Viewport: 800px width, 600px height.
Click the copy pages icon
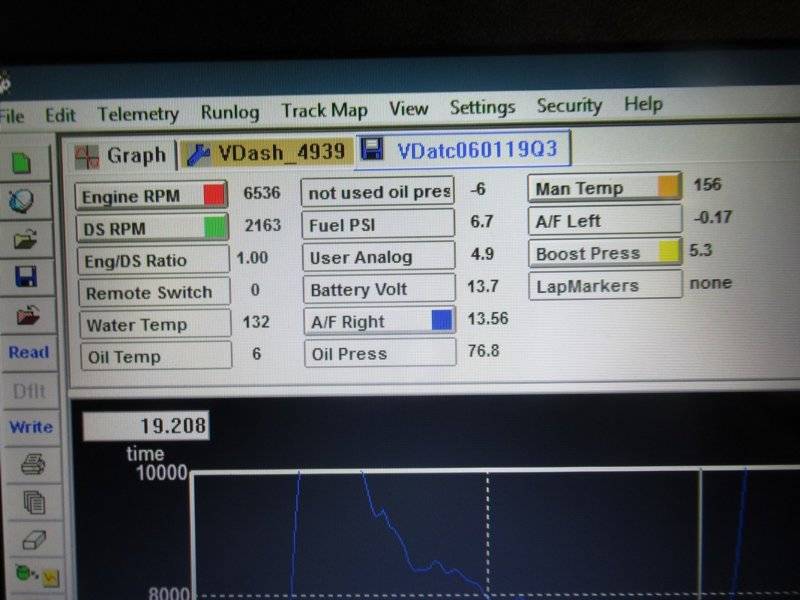click(33, 502)
